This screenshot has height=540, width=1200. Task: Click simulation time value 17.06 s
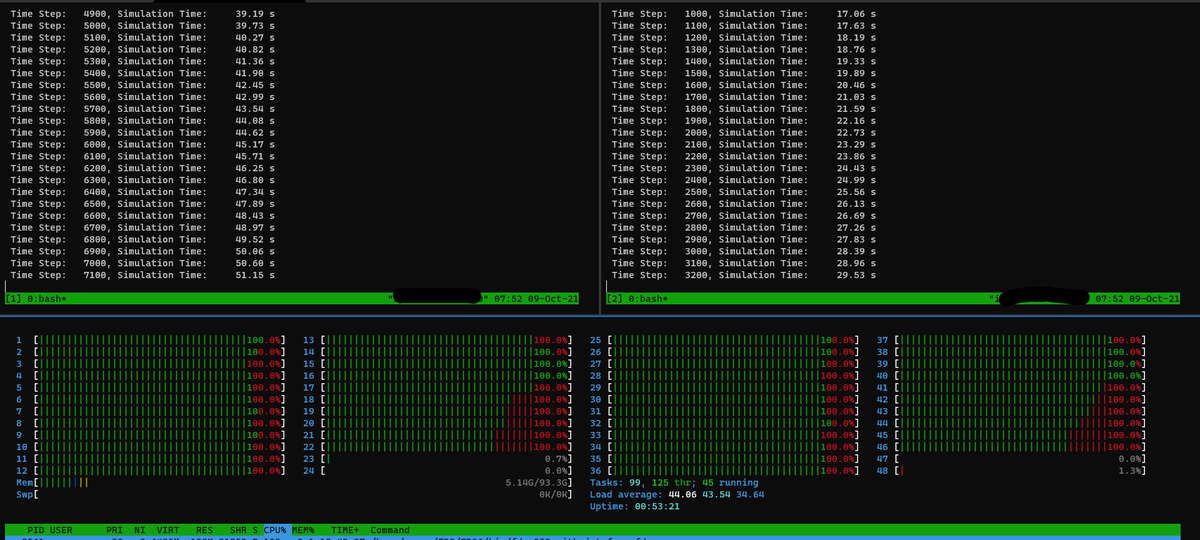click(x=856, y=14)
